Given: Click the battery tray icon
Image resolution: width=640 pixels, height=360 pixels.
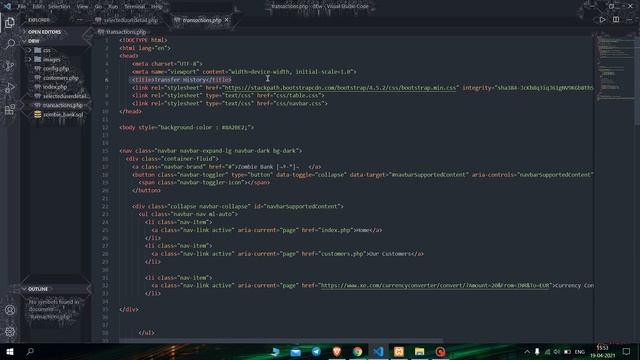Looking at the screenshot, I should point(567,351).
